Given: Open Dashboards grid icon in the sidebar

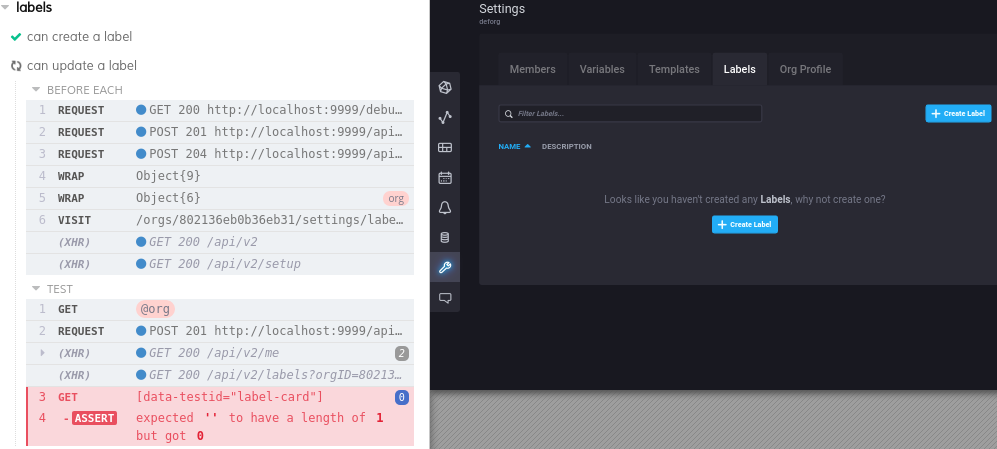Looking at the screenshot, I should tap(445, 148).
